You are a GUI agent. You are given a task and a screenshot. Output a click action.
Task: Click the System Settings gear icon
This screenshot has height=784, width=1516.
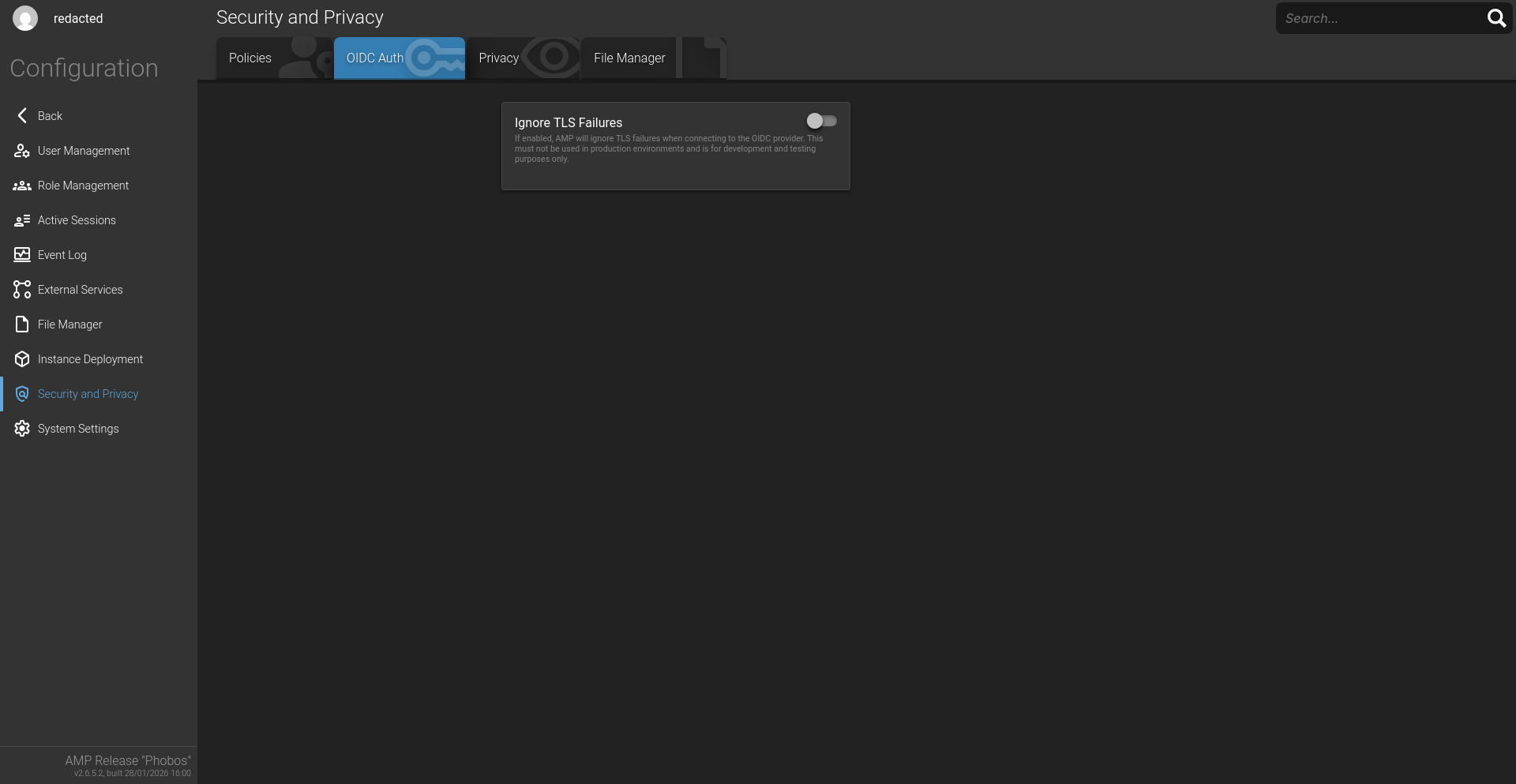(x=22, y=429)
